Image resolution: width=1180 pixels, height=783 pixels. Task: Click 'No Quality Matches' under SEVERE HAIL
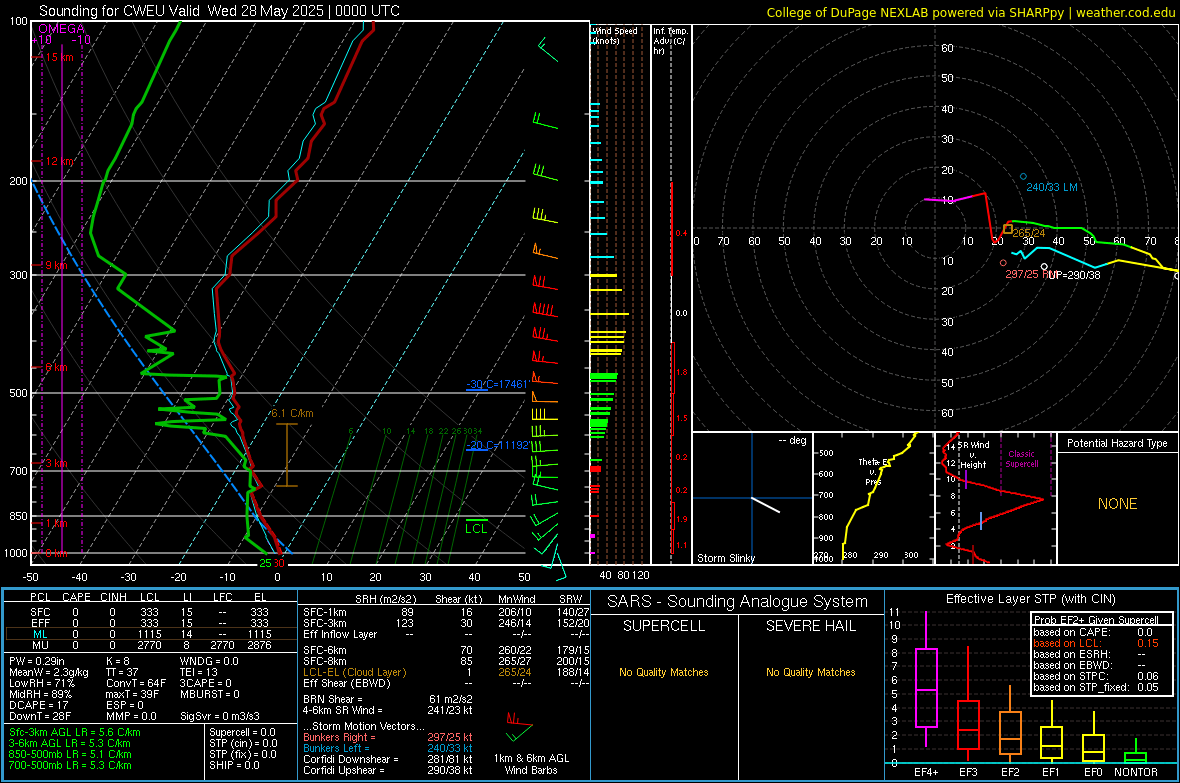point(810,672)
